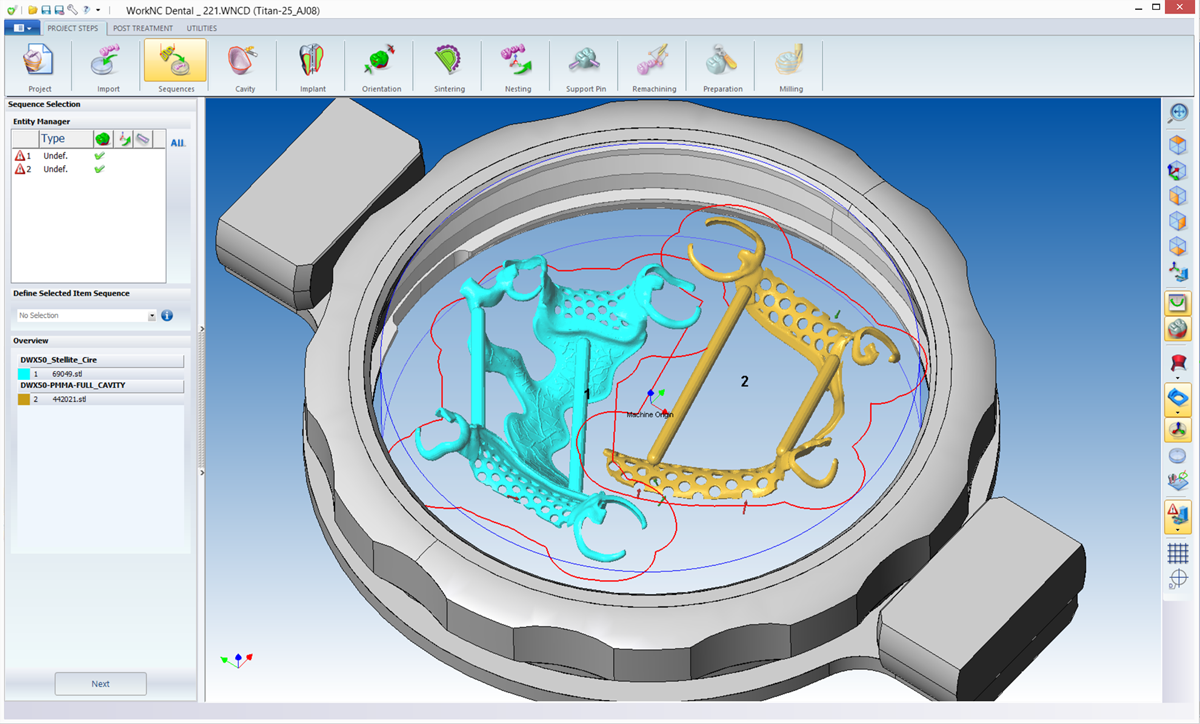
Task: Toggle the green checkmark for entity 1
Action: pos(99,156)
